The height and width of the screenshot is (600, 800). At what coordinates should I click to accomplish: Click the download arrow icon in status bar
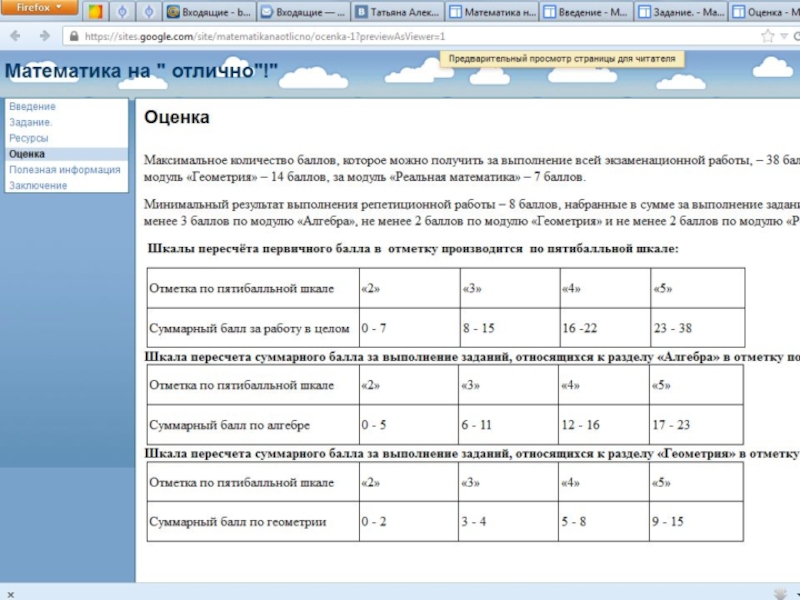click(781, 591)
